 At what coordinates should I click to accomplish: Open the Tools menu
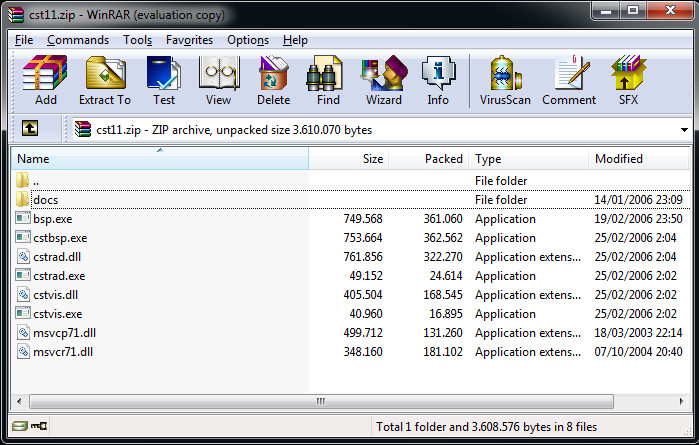138,40
